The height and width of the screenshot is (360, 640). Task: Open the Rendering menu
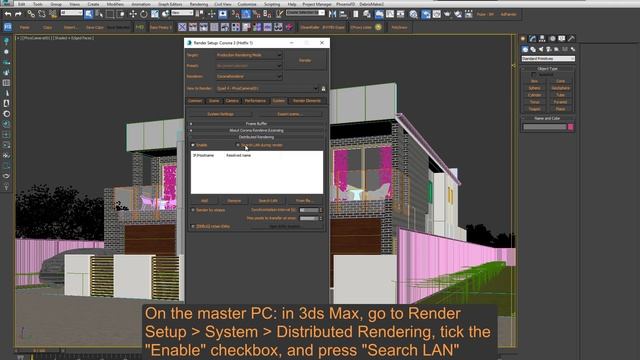(199, 4)
